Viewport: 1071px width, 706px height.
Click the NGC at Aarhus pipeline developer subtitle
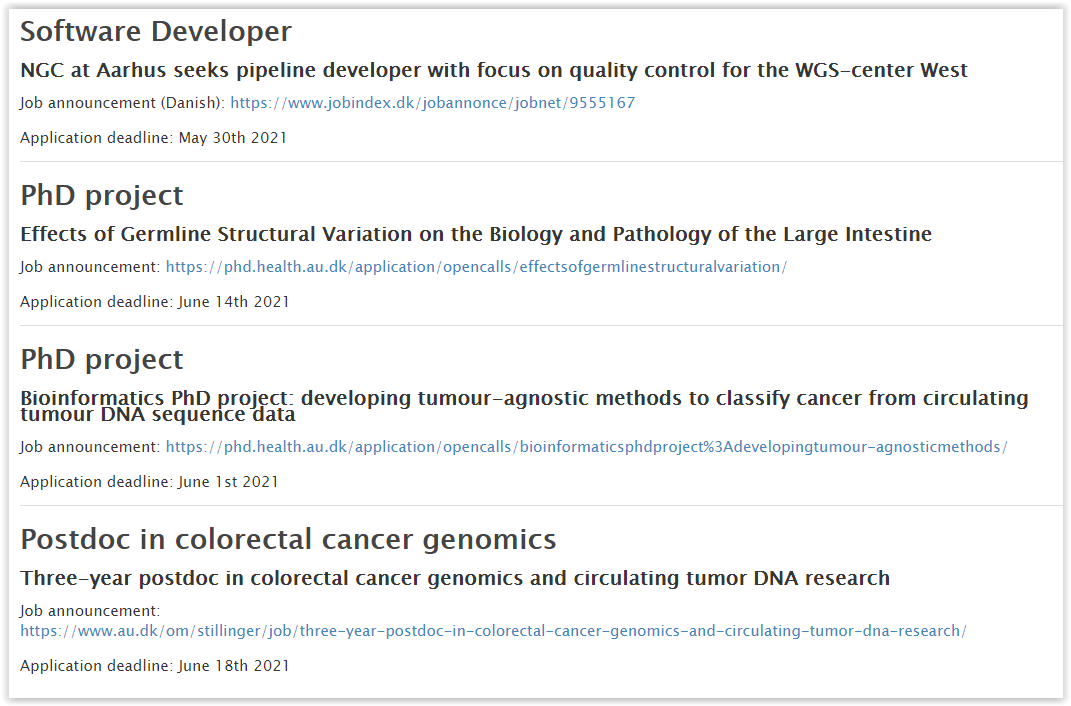494,70
